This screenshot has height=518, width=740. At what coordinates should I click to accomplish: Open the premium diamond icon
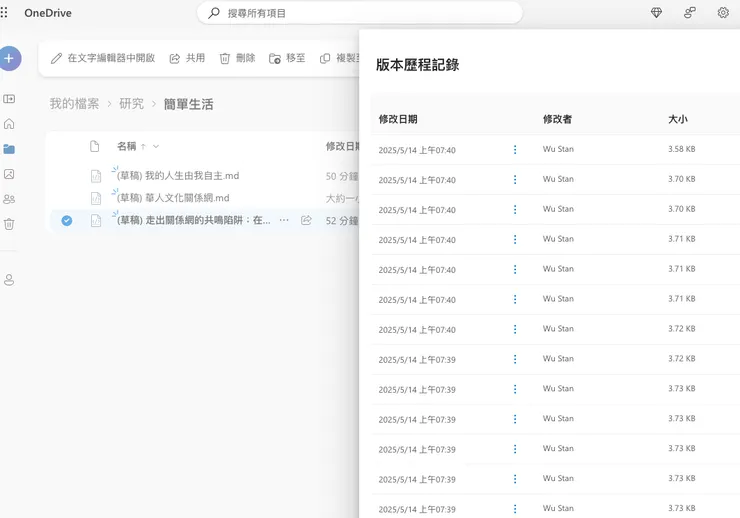pos(656,13)
